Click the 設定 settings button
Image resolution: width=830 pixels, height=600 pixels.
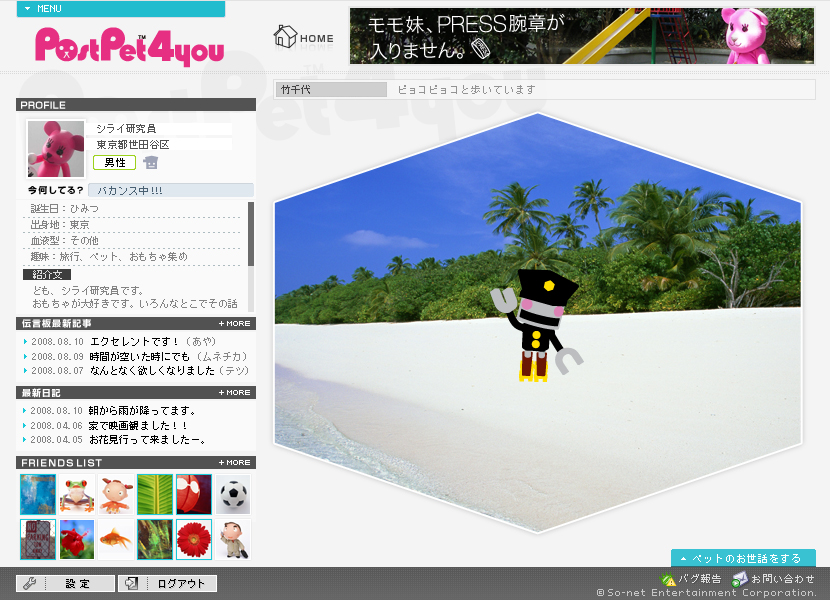click(66, 583)
